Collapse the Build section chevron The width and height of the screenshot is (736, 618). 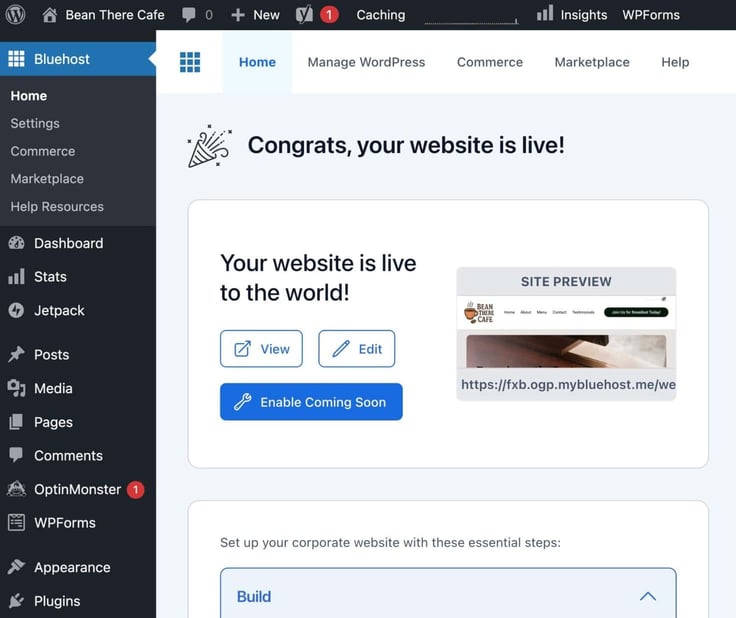(648, 596)
